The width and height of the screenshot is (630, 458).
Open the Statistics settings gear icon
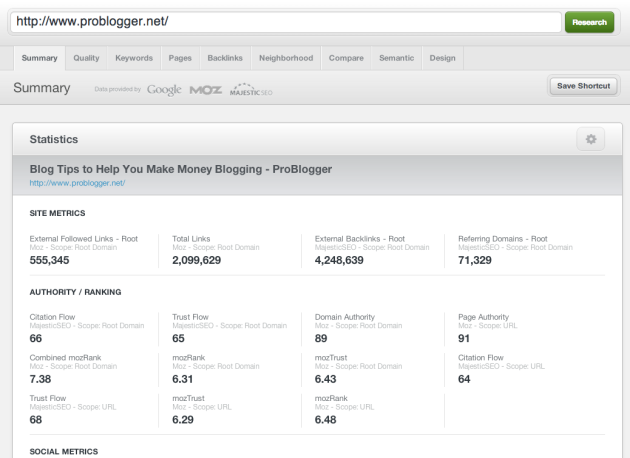[590, 139]
